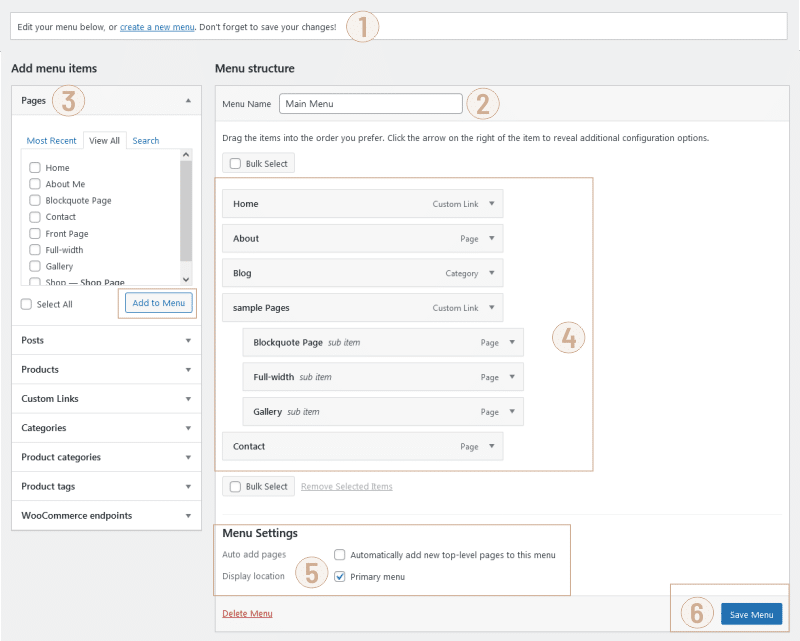Image resolution: width=800 pixels, height=641 pixels.
Task: Expand the Categories panel
Action: [x=188, y=428]
